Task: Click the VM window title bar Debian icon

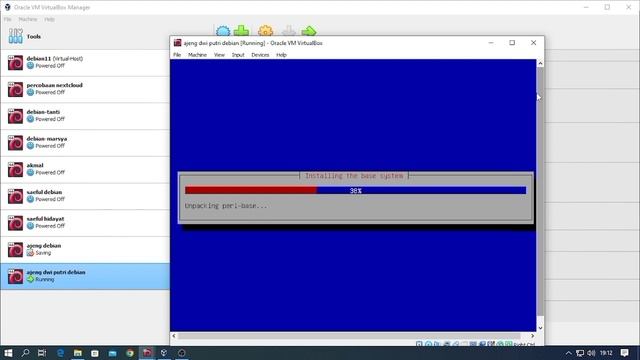Action: click(x=177, y=43)
